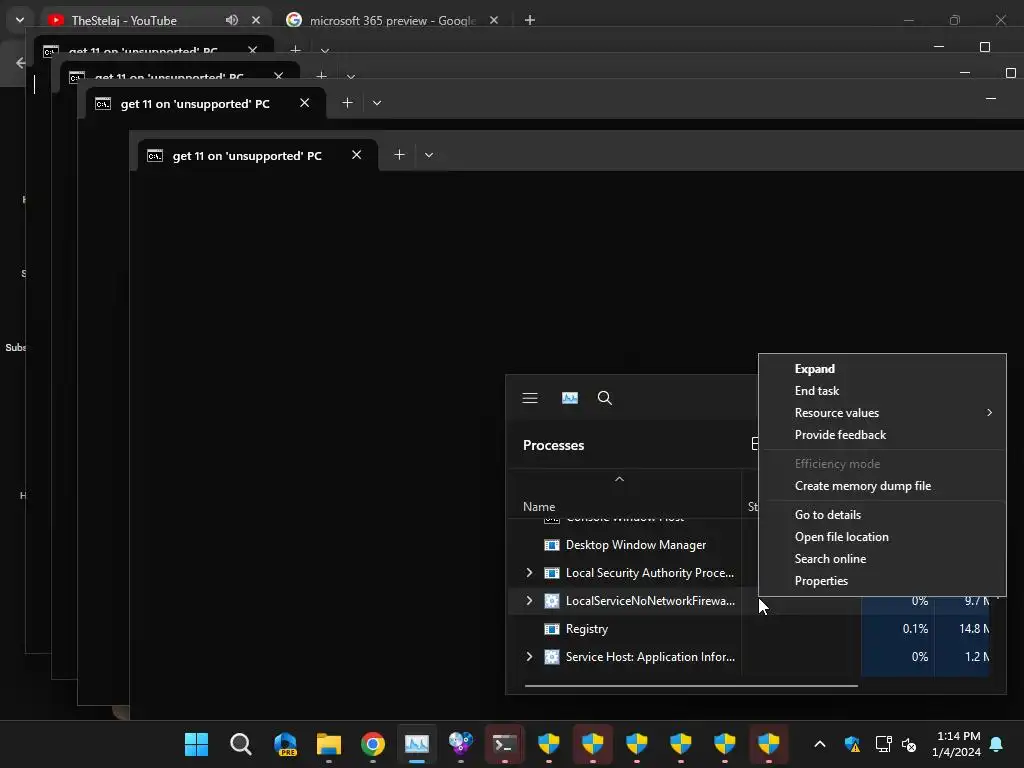Launch Edge Preview from taskbar

[285, 744]
